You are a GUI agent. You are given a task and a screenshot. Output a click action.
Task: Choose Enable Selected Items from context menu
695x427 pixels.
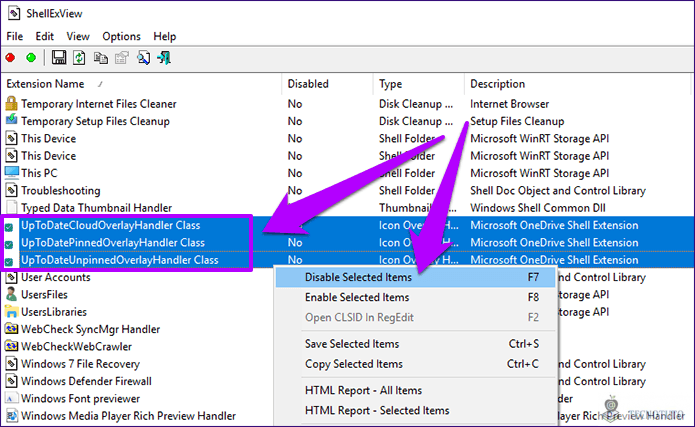click(x=415, y=297)
